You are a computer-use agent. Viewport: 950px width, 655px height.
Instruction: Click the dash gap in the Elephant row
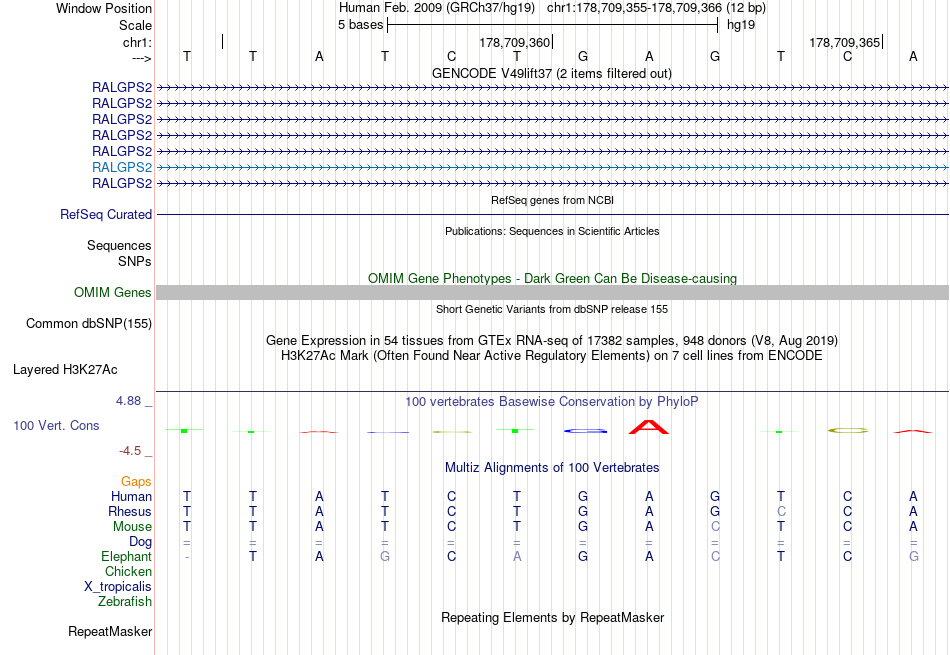(187, 557)
